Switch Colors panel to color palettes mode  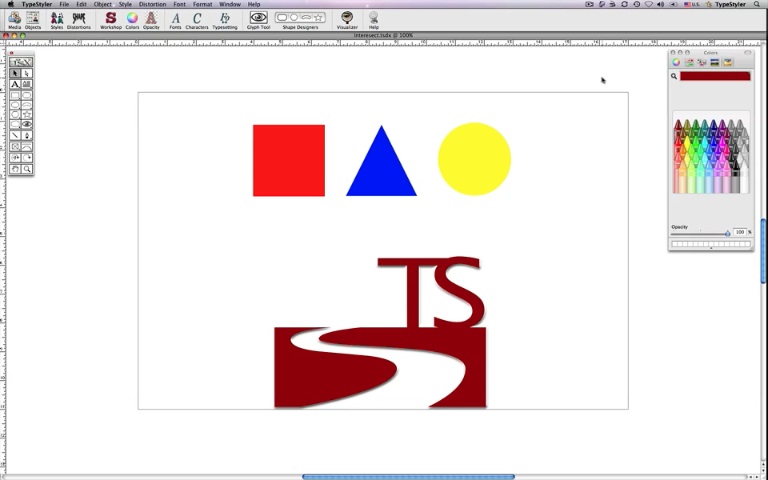[x=702, y=62]
